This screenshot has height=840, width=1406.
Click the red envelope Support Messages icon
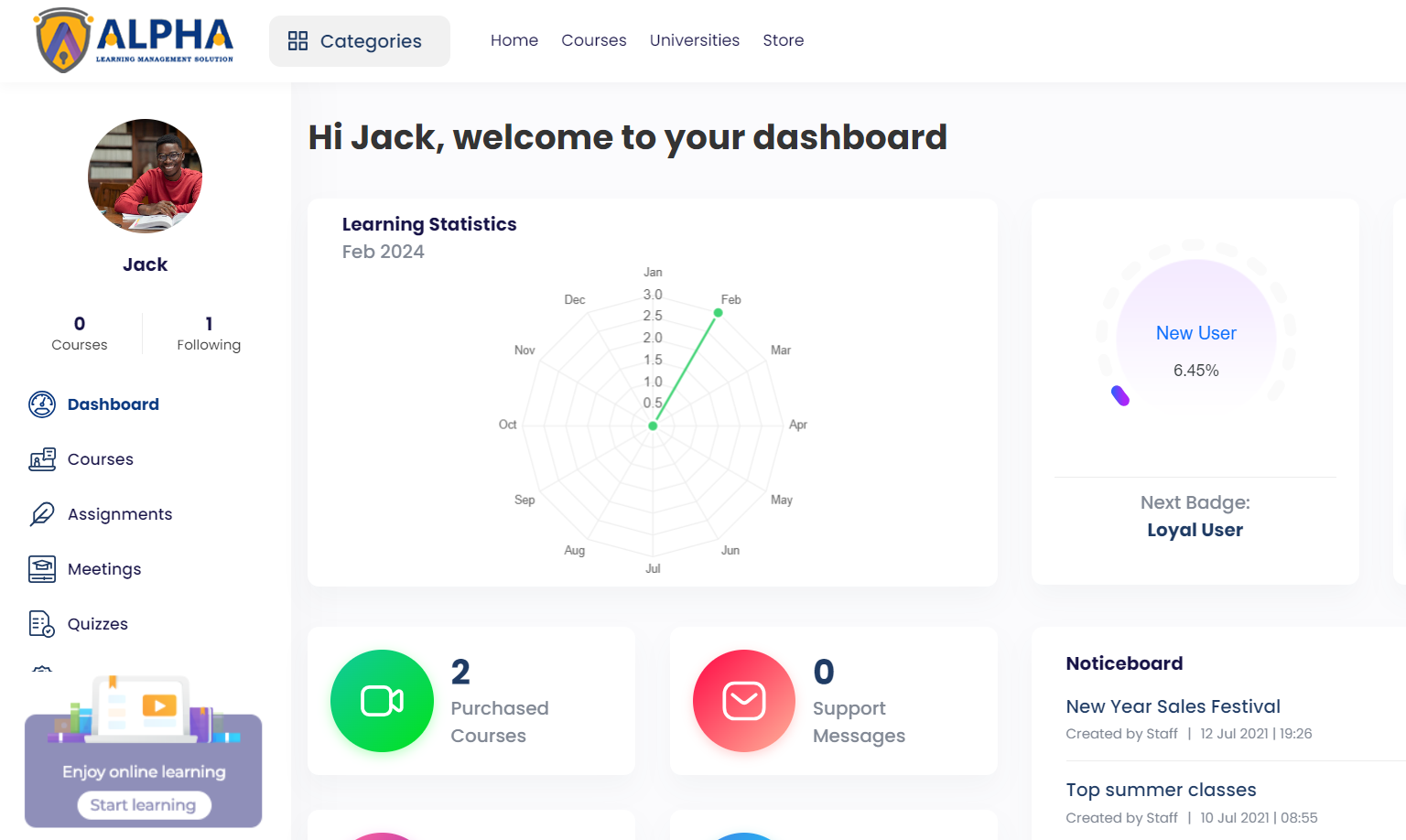point(744,701)
